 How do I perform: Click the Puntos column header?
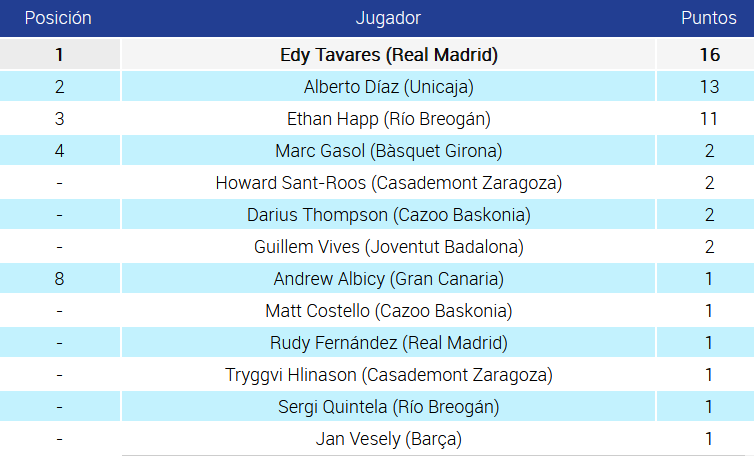tap(709, 18)
